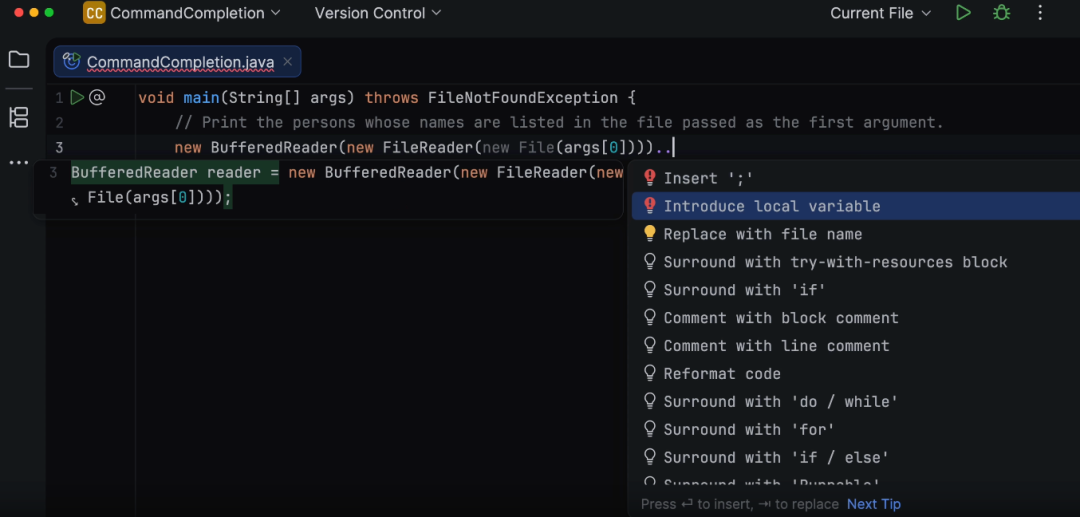Screen dimensions: 1080x517
Task: Run the current file with the green play icon
Action: click(963, 13)
